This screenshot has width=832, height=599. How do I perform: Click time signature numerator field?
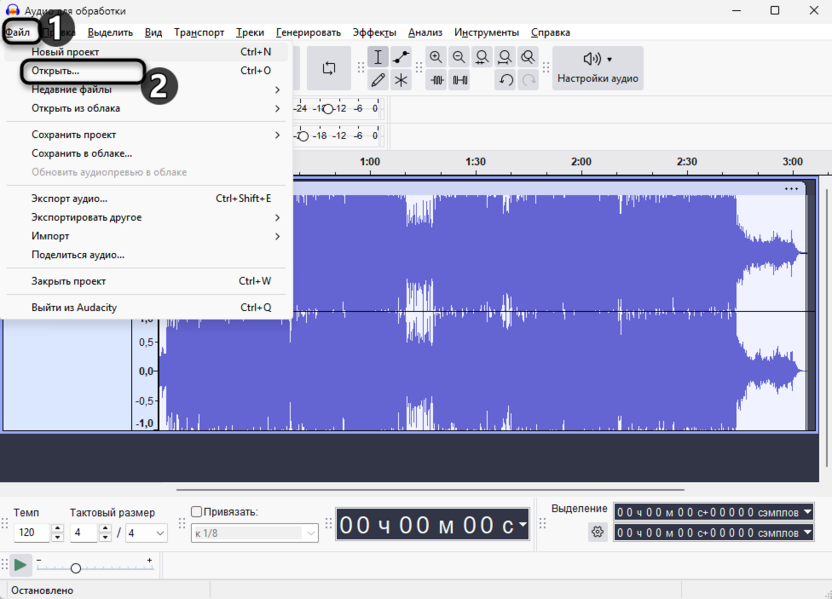pyautogui.click(x=84, y=533)
